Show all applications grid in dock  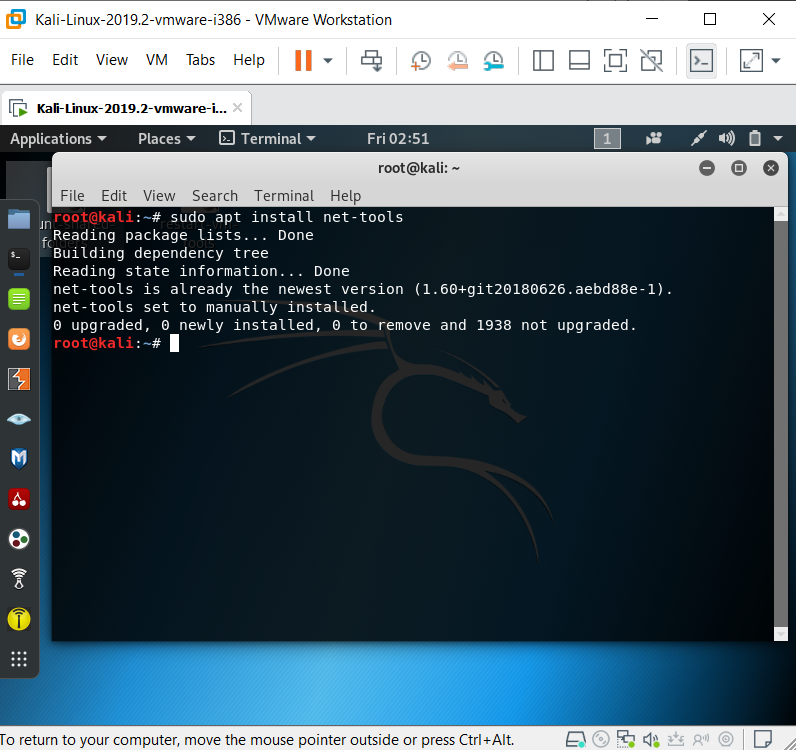click(18, 658)
